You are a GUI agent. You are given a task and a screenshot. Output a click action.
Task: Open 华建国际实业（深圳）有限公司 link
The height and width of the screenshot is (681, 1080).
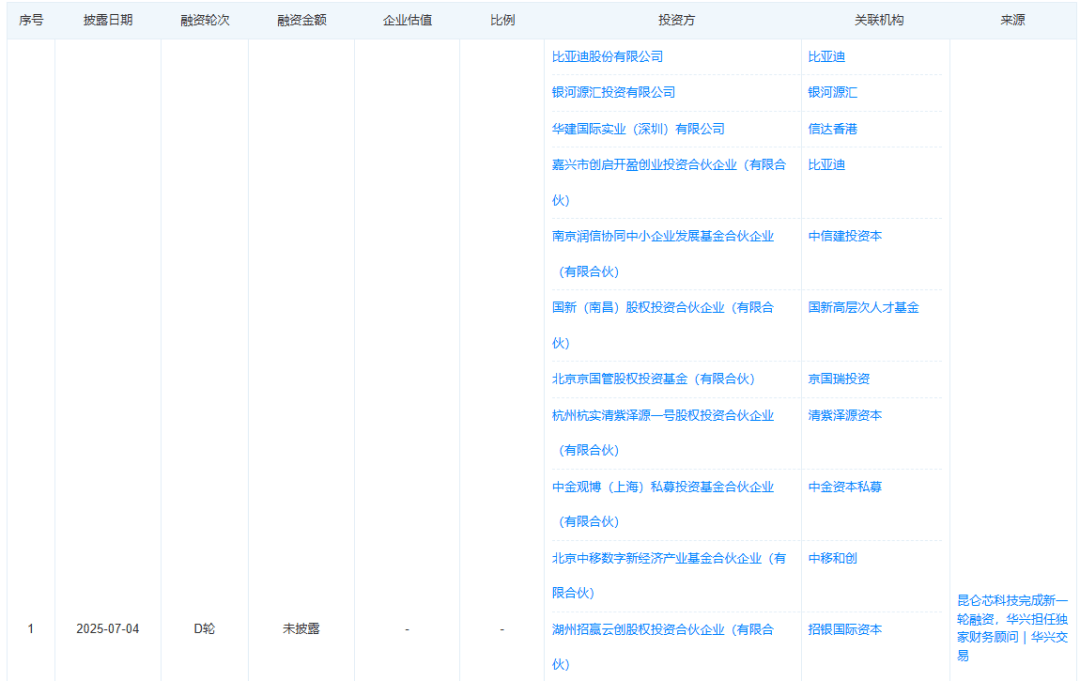638,129
